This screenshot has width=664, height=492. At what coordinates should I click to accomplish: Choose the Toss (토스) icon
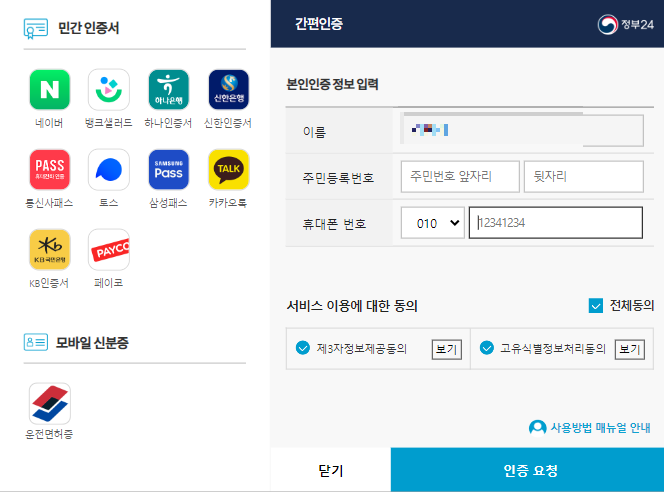(109, 170)
